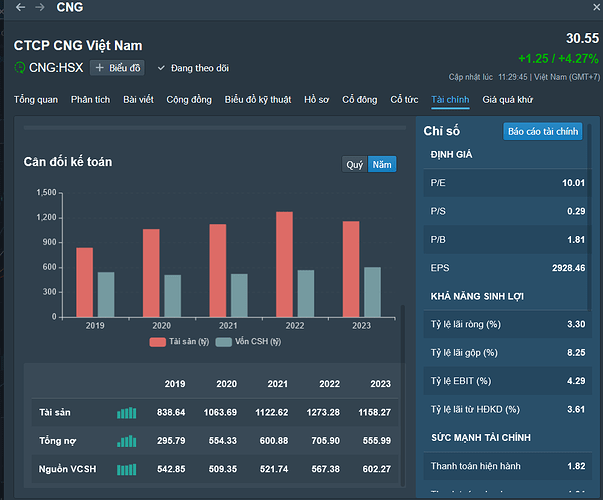Select the Tổng nợ row label
Image resolution: width=603 pixels, height=500 pixels.
pos(57,441)
